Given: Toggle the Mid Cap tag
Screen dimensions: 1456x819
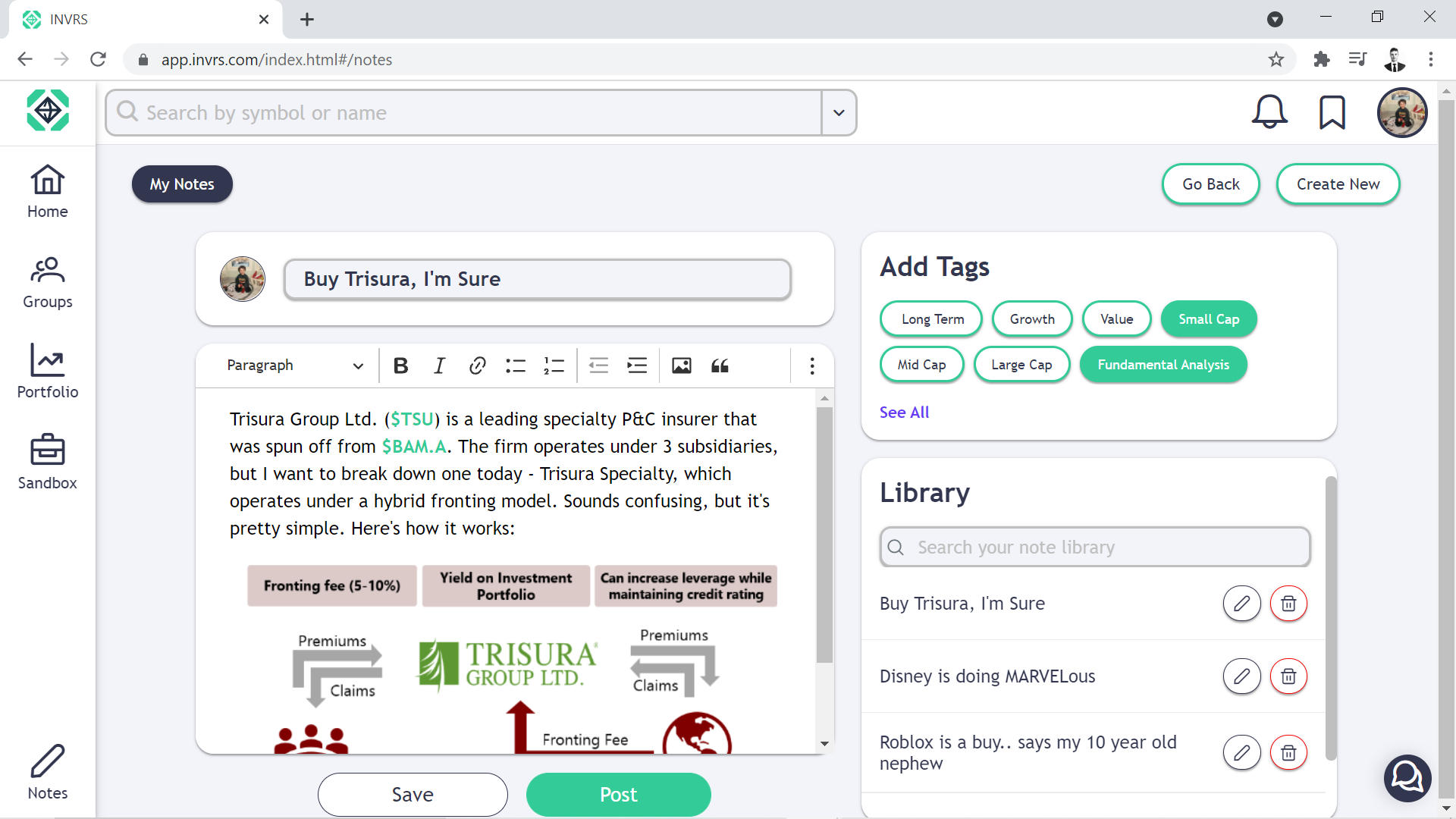Looking at the screenshot, I should [x=922, y=365].
